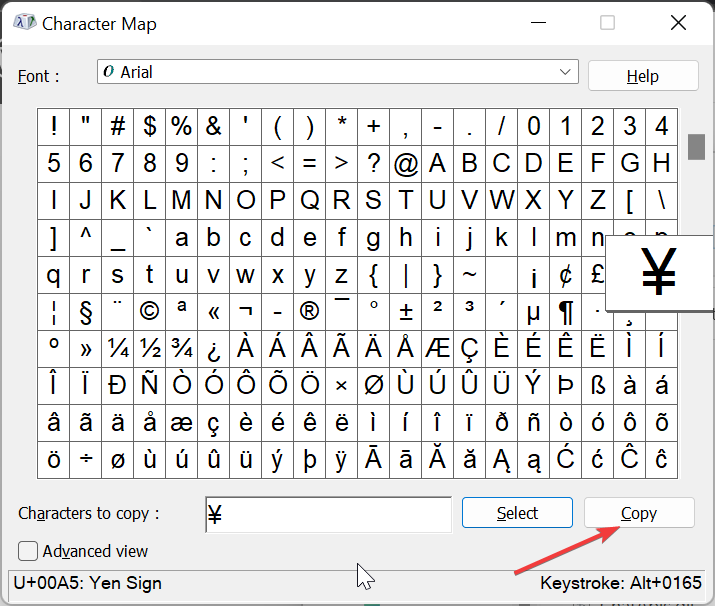715x606 pixels.
Task: Select the three quarters ¾ fraction
Action: coord(181,349)
